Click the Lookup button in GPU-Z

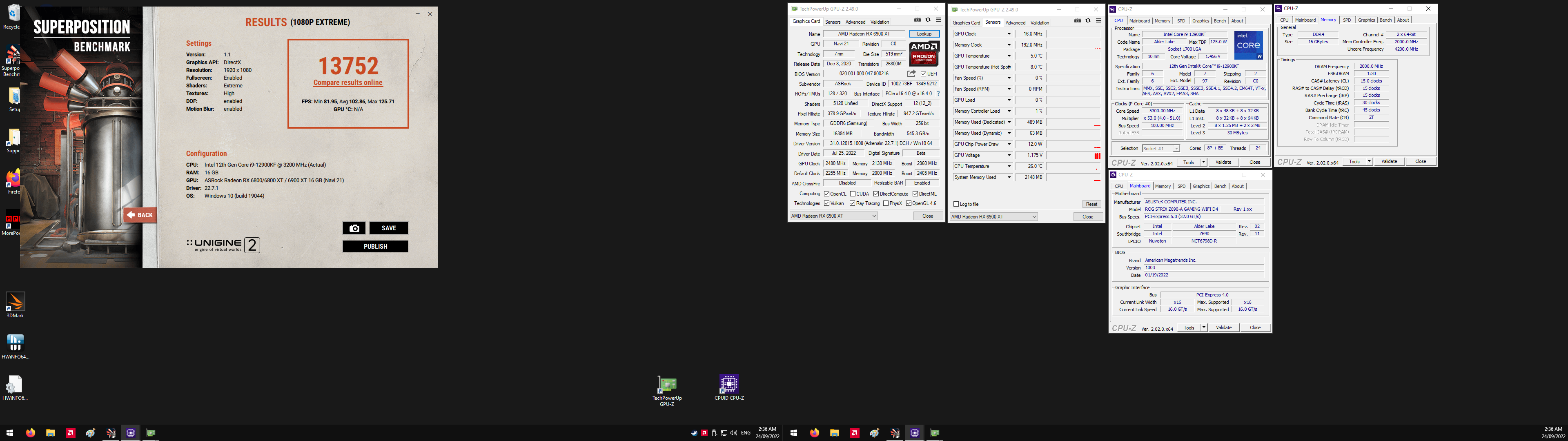coord(924,34)
